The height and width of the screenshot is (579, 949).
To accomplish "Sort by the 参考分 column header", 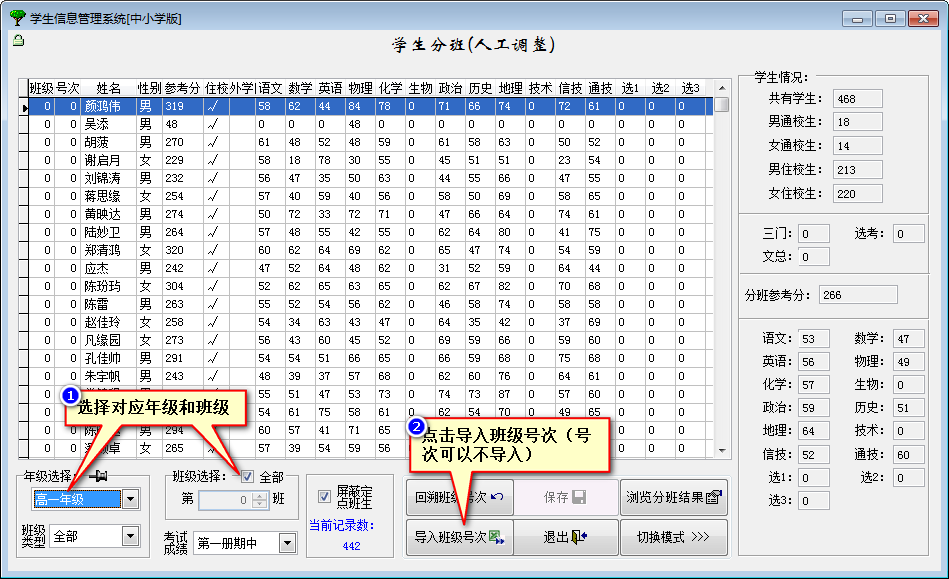I will tap(182, 88).
